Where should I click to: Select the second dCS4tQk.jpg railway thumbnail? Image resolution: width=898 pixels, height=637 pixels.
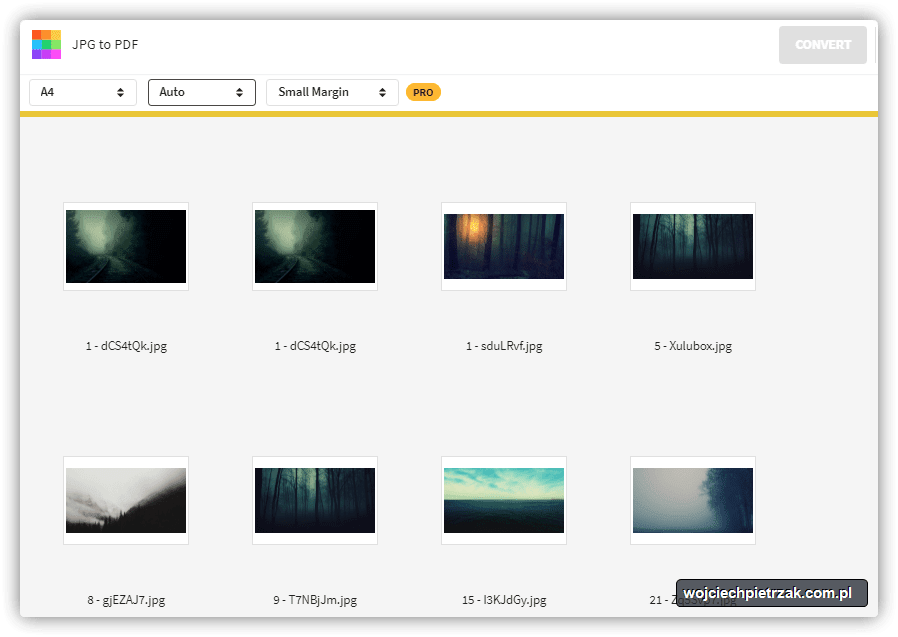tap(315, 247)
